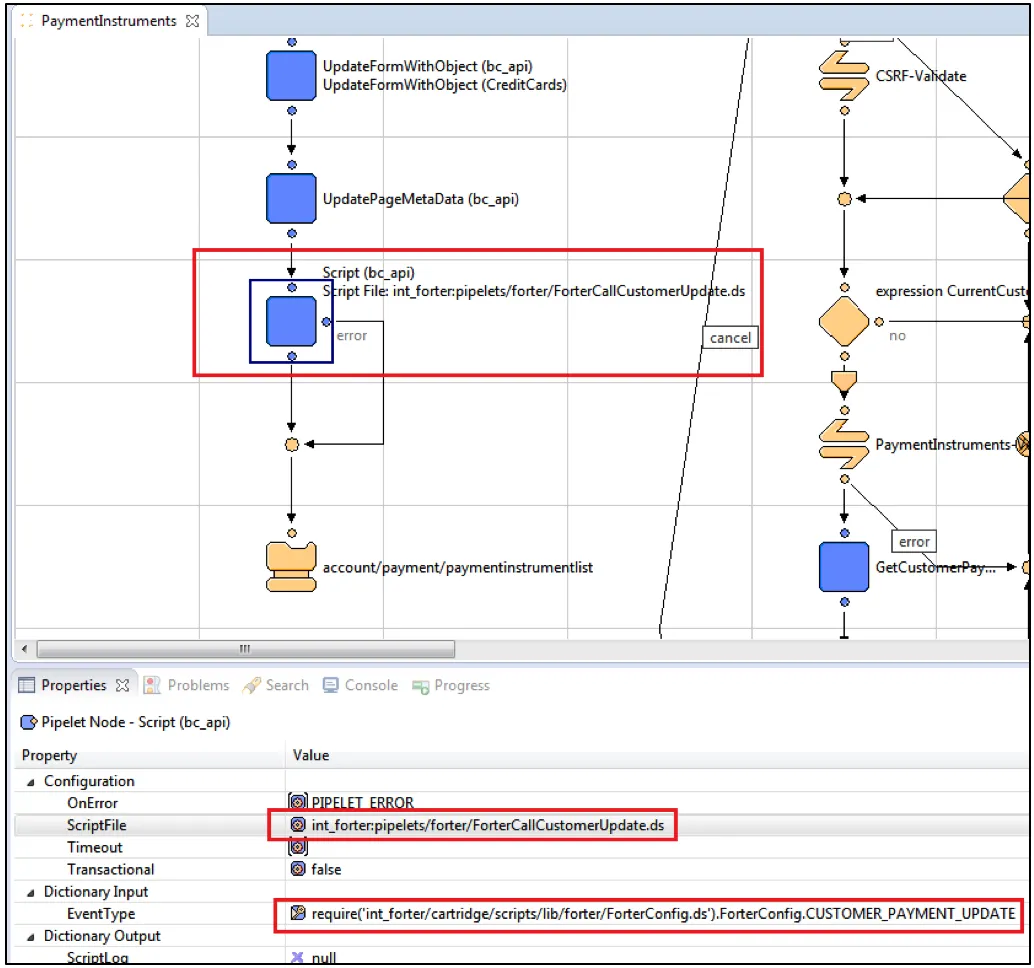Screen dimensions: 1034x968
Task: Select the EventType require expression value
Action: 663,913
